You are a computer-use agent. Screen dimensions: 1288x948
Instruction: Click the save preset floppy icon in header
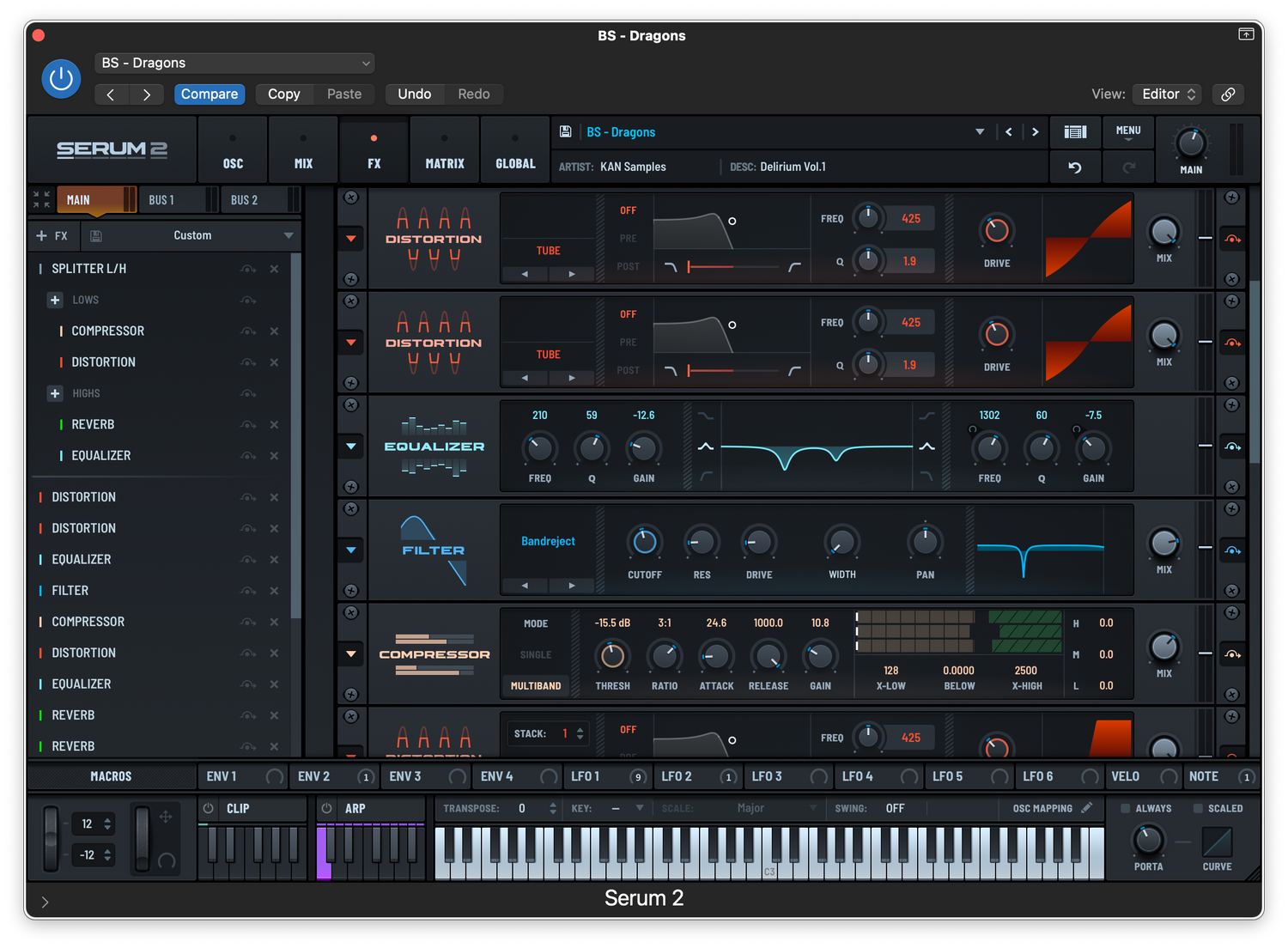pos(565,132)
